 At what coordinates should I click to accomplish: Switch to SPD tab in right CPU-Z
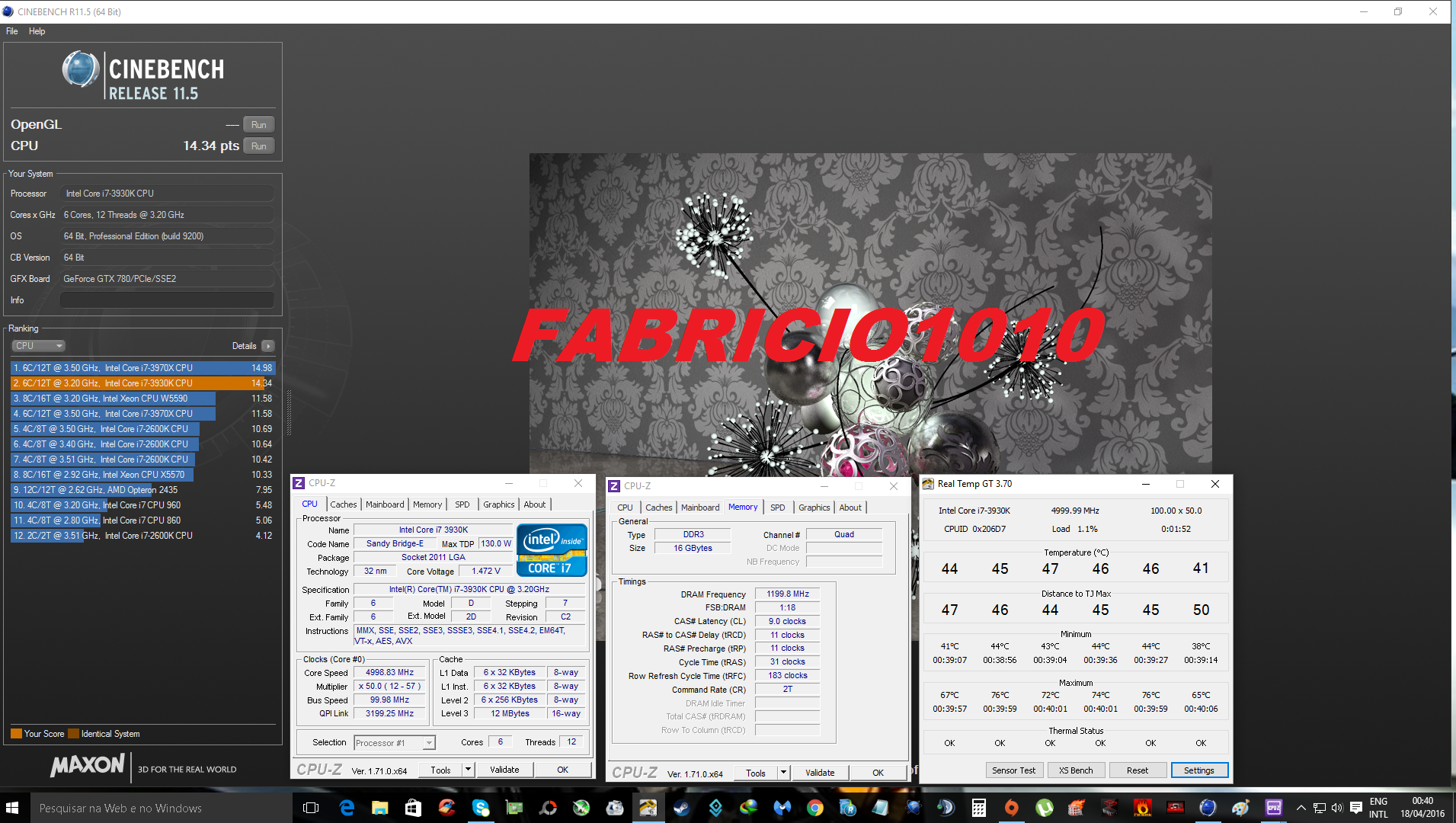[x=777, y=508]
